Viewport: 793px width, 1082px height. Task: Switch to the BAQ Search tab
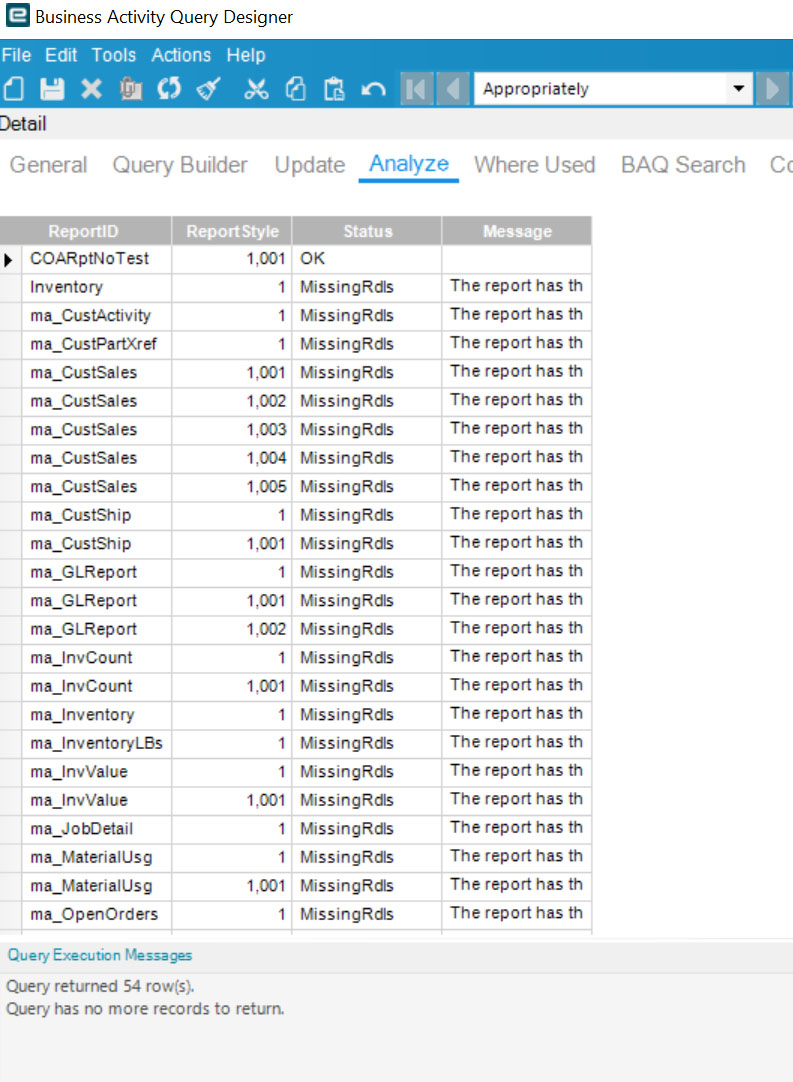683,165
